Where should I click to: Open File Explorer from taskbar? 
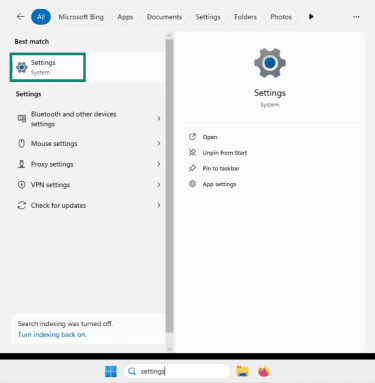242,371
